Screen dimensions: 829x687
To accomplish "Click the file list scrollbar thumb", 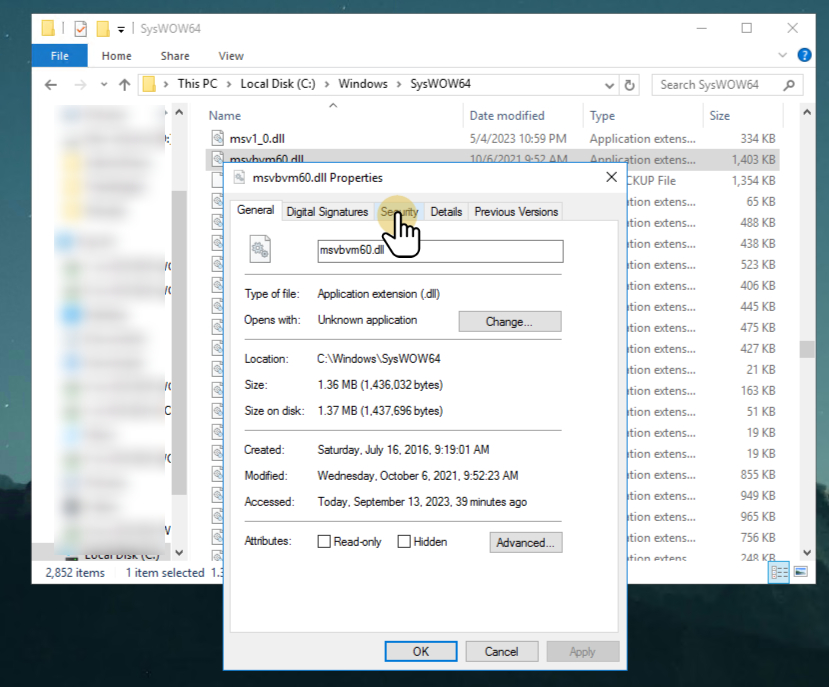I will click(807, 350).
